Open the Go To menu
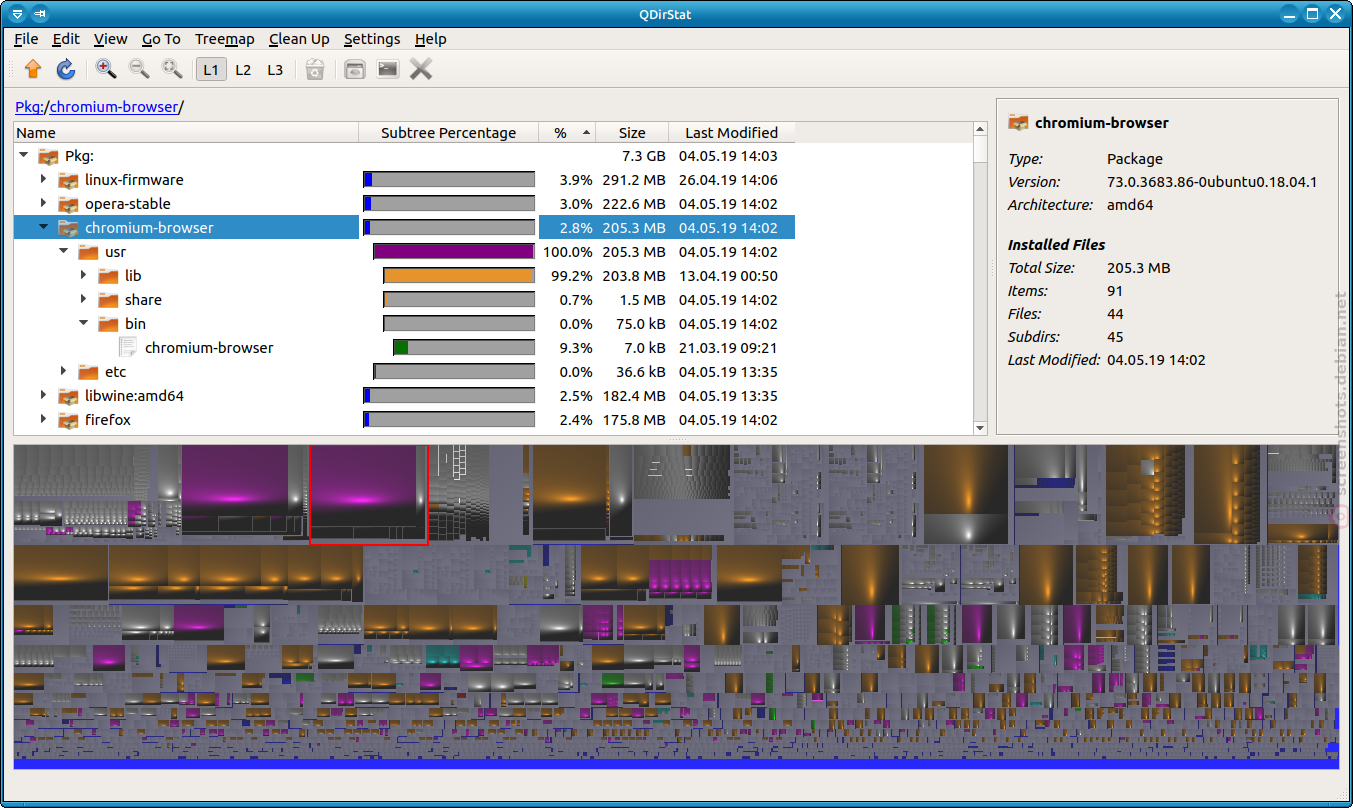 pyautogui.click(x=161, y=39)
